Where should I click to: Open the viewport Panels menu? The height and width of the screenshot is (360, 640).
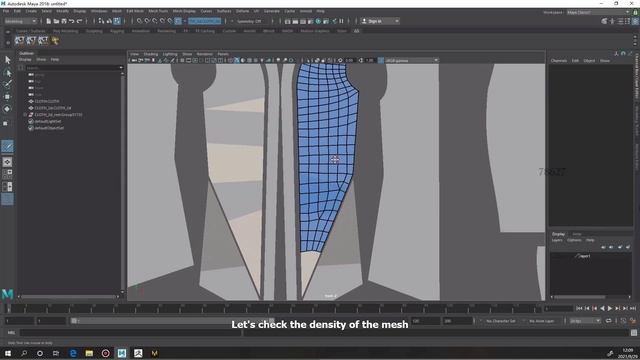(223, 54)
